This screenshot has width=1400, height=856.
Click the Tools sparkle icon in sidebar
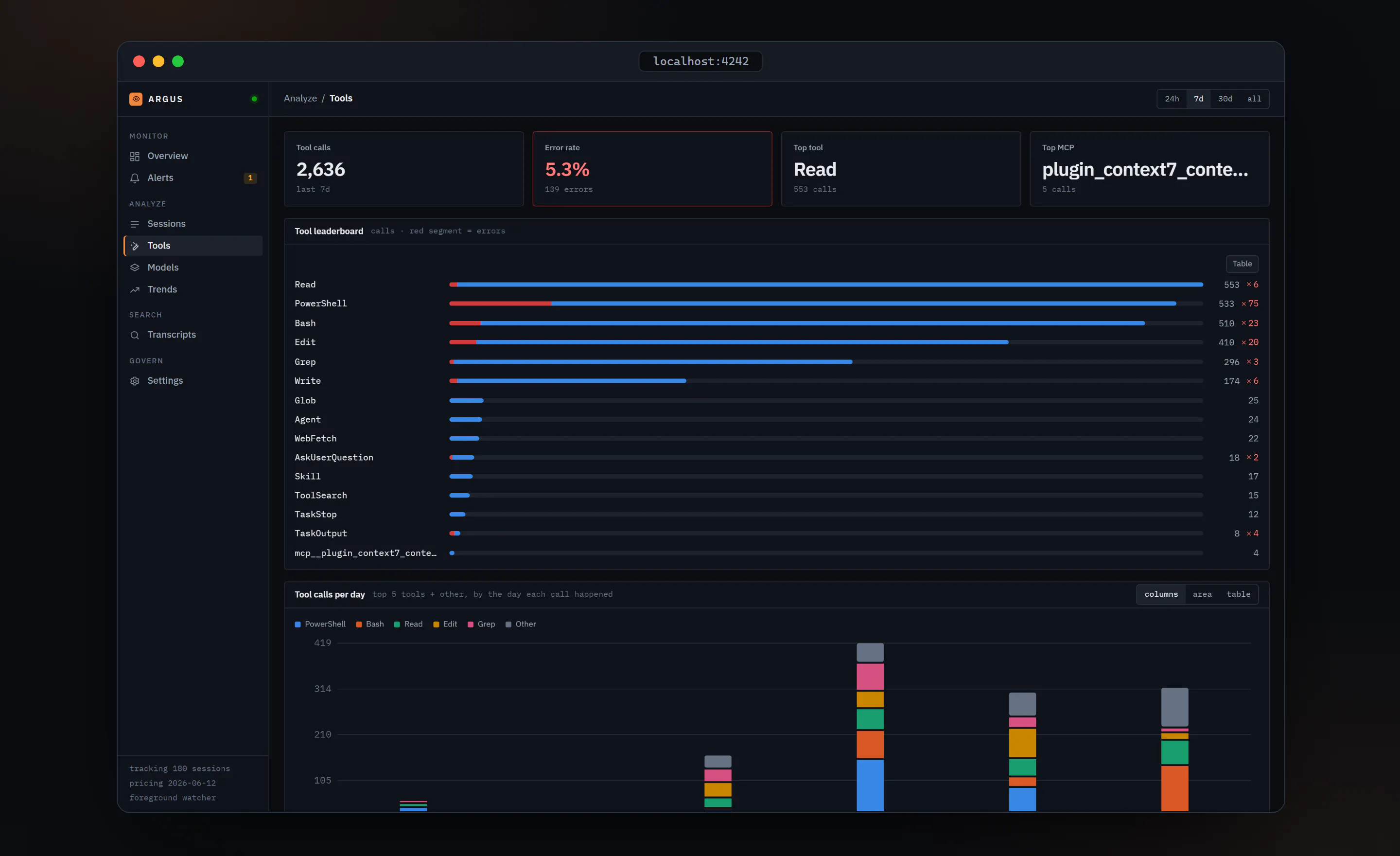(135, 246)
